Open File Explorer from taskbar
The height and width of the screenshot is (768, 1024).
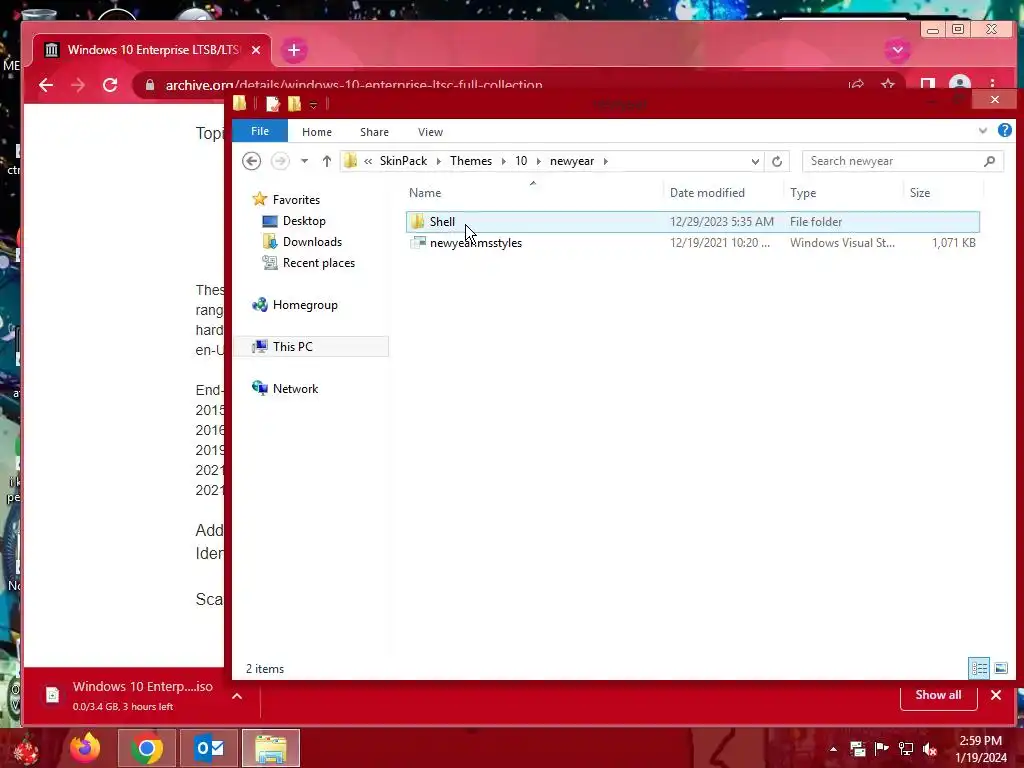pos(271,748)
